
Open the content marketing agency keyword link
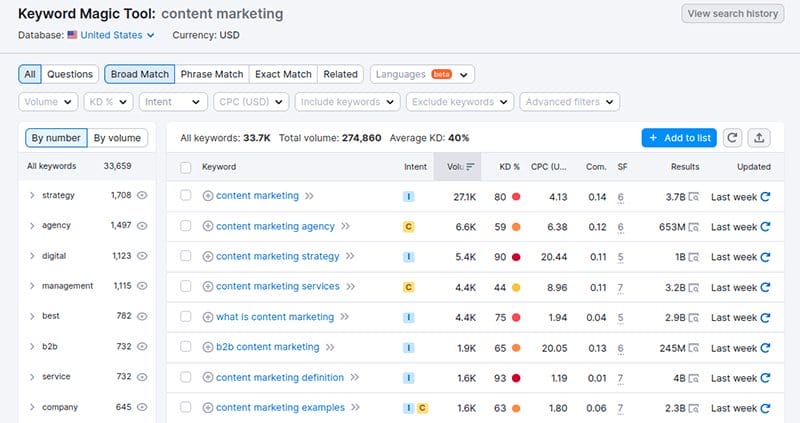pyautogui.click(x=275, y=226)
